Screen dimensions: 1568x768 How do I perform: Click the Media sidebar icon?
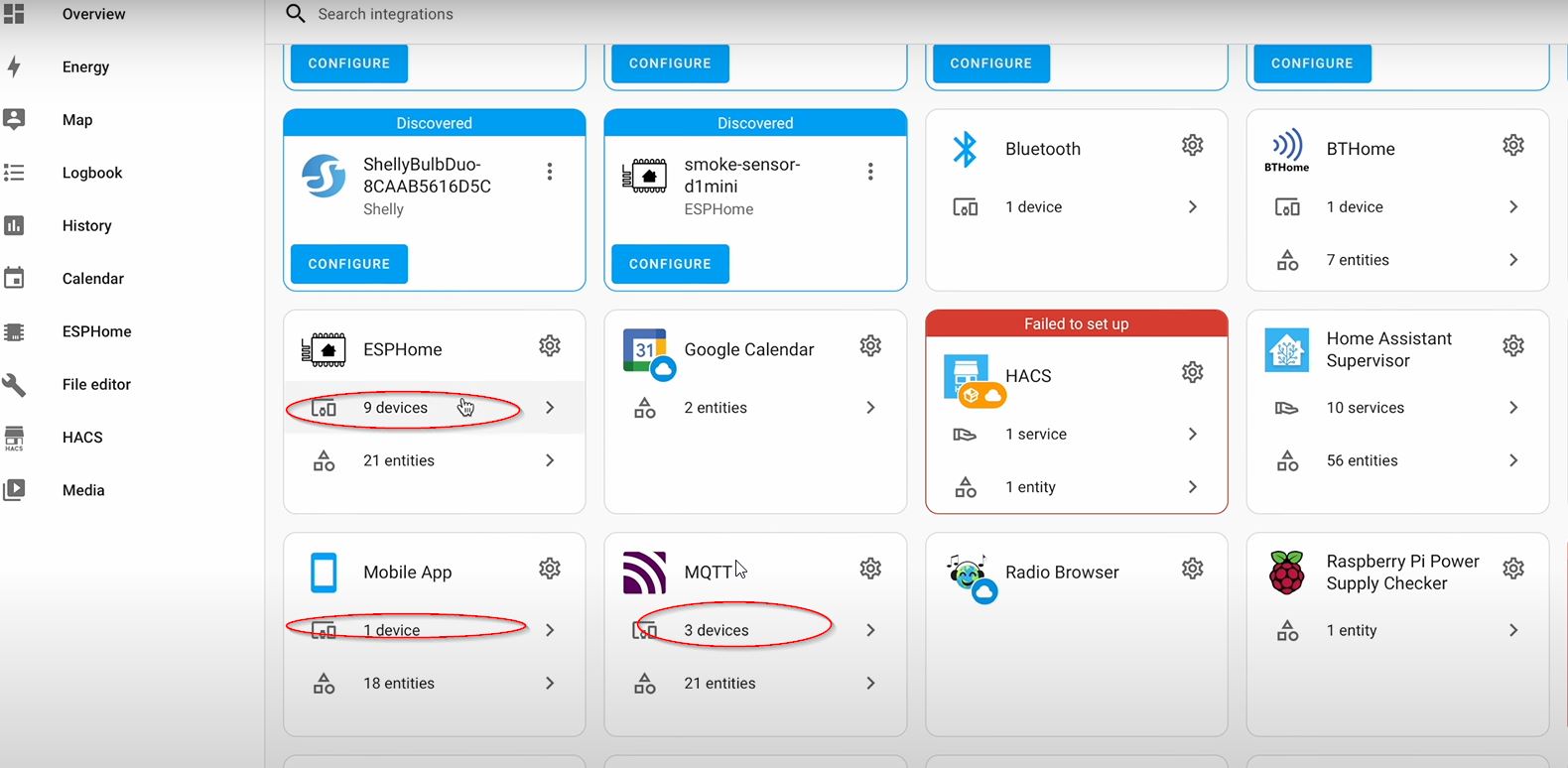pos(14,490)
